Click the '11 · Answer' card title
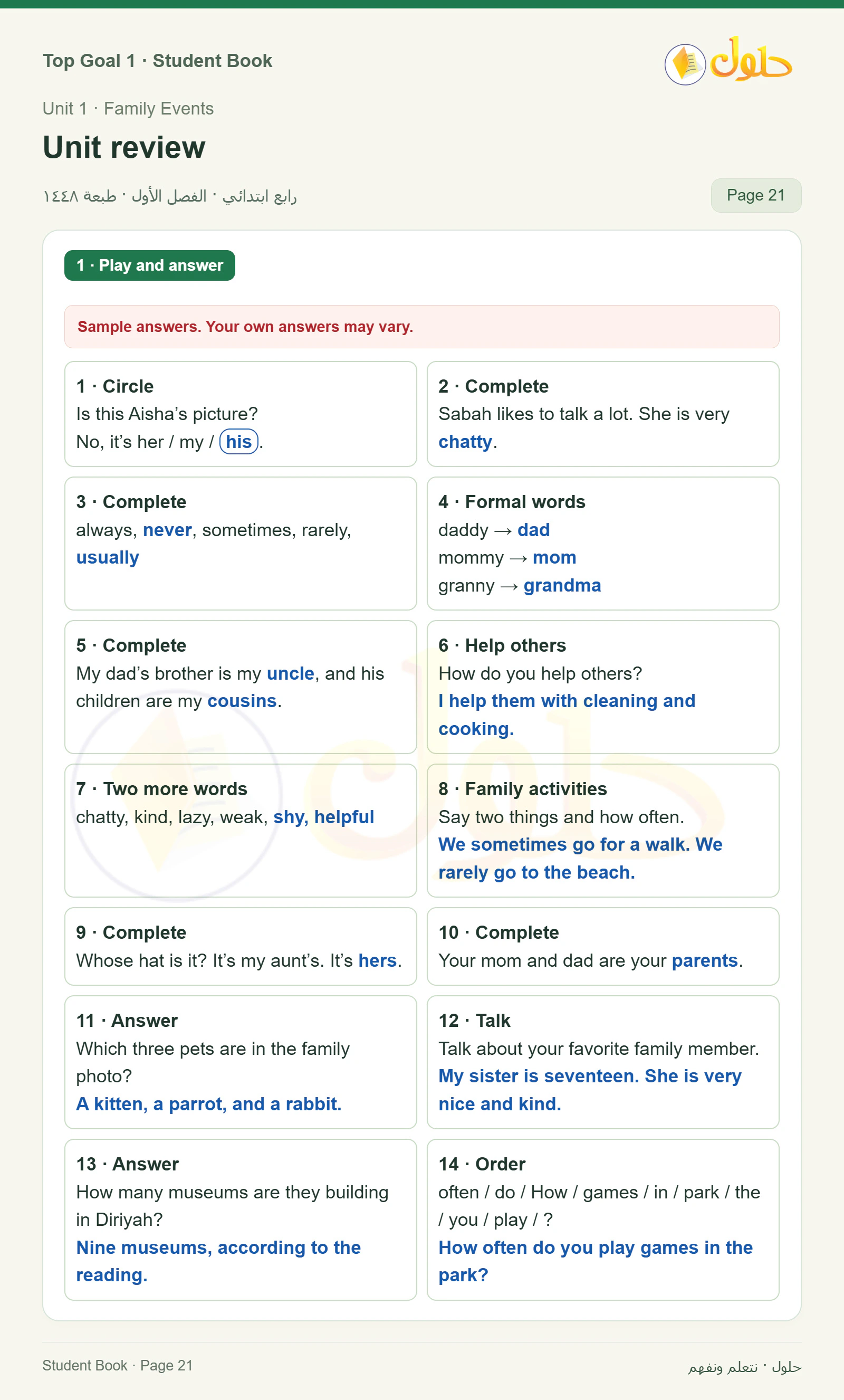This screenshot has height=1400, width=844. tap(127, 1021)
